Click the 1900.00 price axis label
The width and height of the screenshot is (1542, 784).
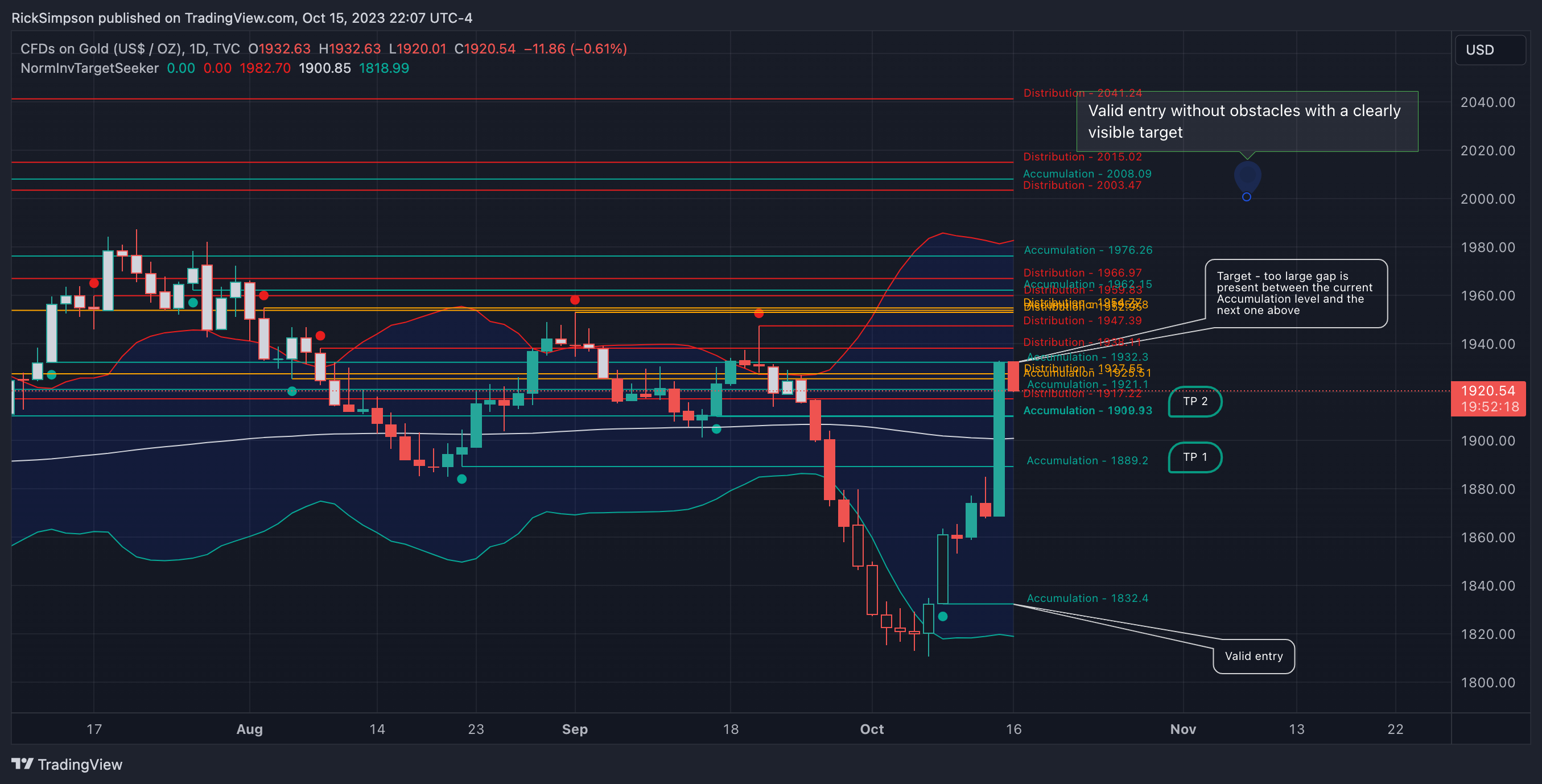(x=1487, y=440)
